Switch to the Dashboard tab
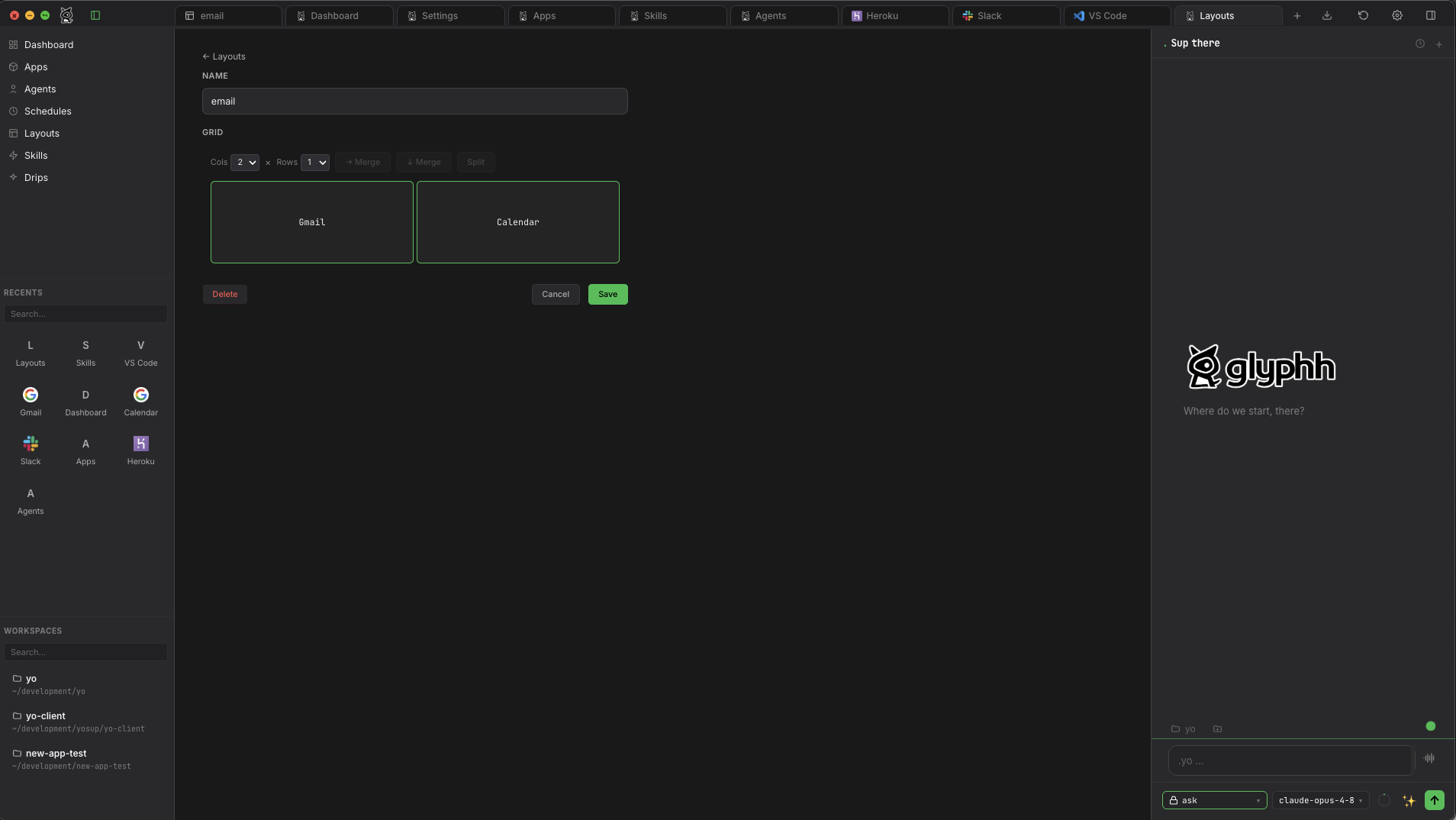Image resolution: width=1456 pixels, height=820 pixels. pyautogui.click(x=340, y=16)
